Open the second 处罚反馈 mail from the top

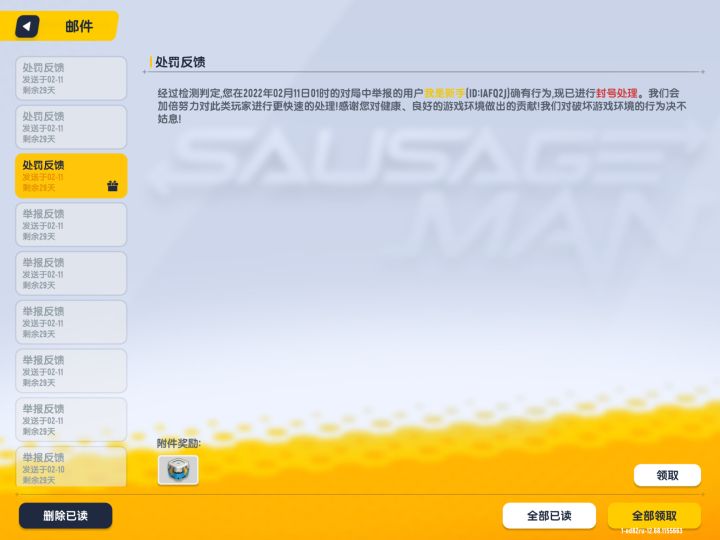71,127
